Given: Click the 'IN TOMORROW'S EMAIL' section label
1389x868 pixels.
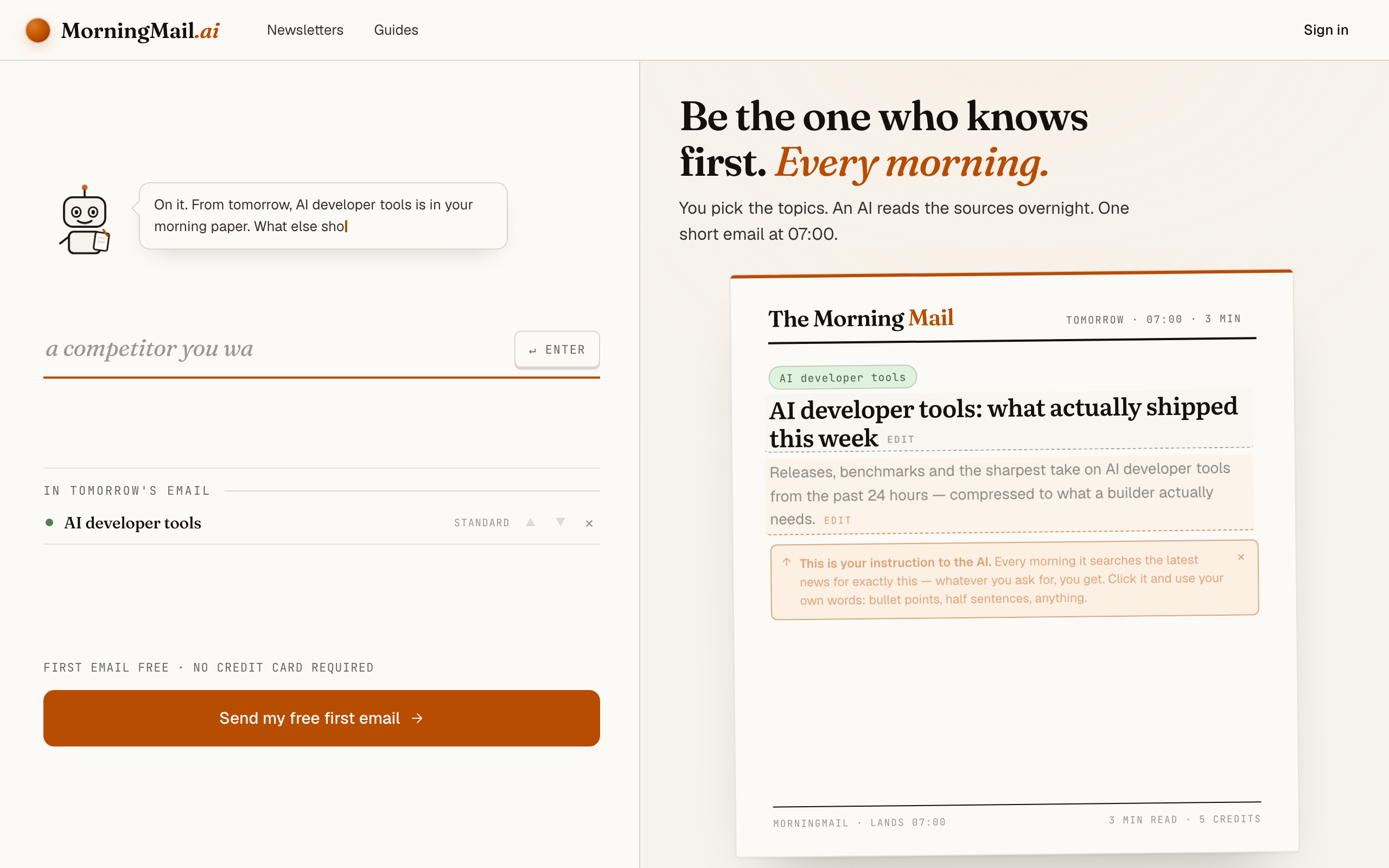Looking at the screenshot, I should click(x=127, y=491).
